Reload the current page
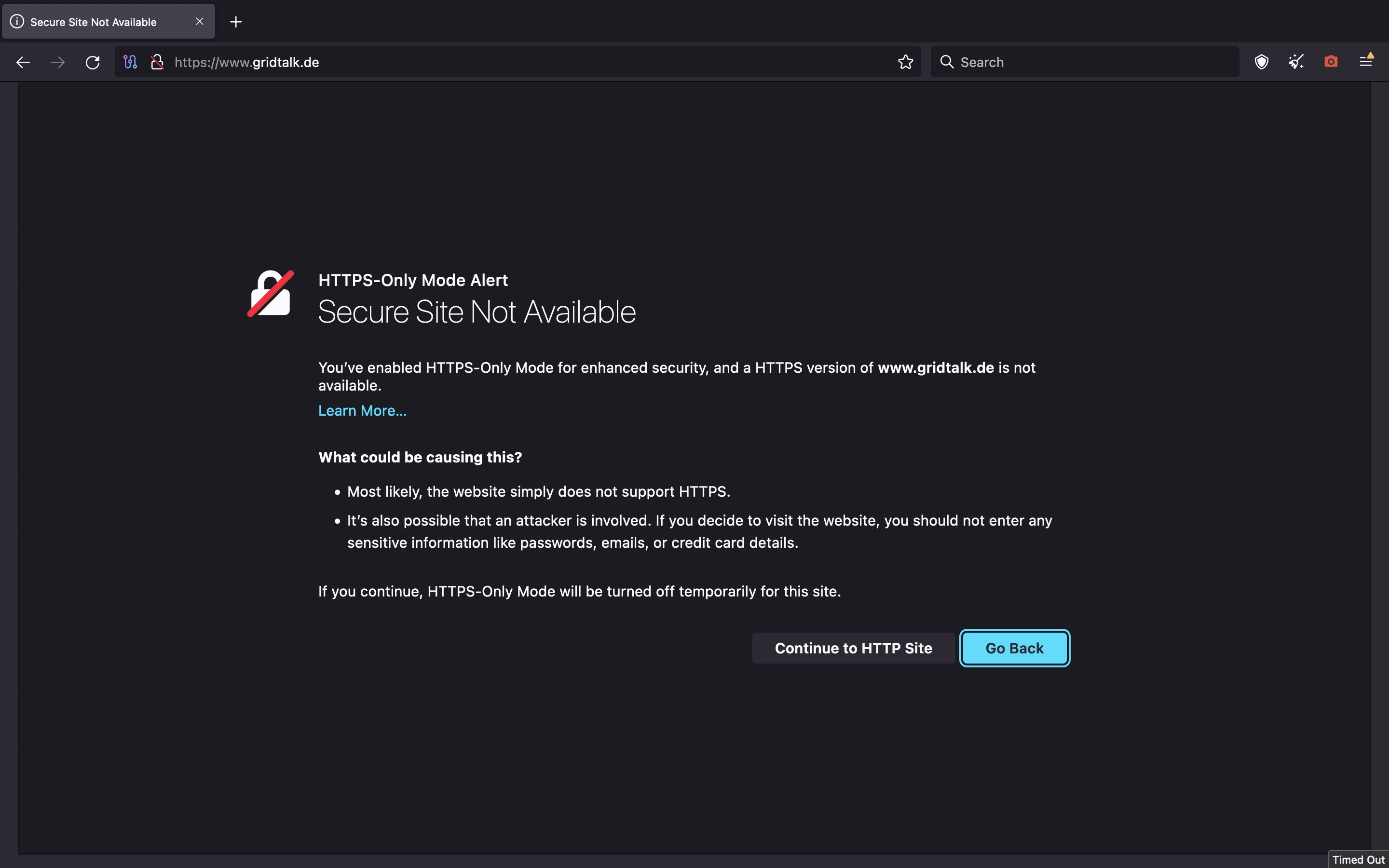 click(x=93, y=62)
